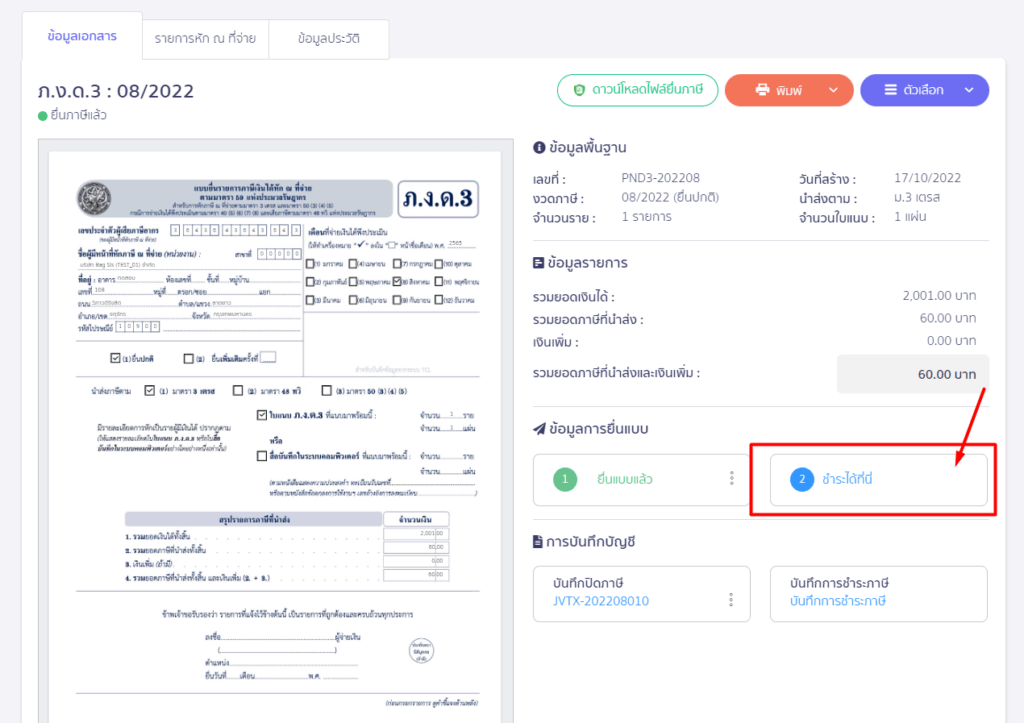The width and height of the screenshot is (1024, 723).
Task: Open the รายการหัก ณ ที่จ่าย tab
Action: (x=205, y=39)
